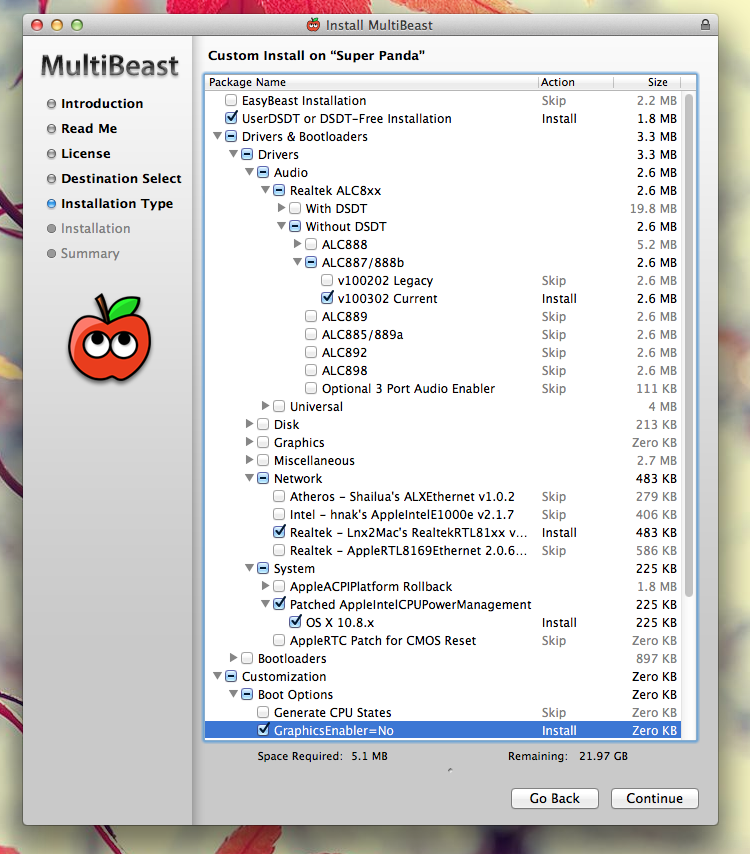Enable the ALC892 checkbox
Image resolution: width=750 pixels, height=854 pixels.
[x=311, y=352]
